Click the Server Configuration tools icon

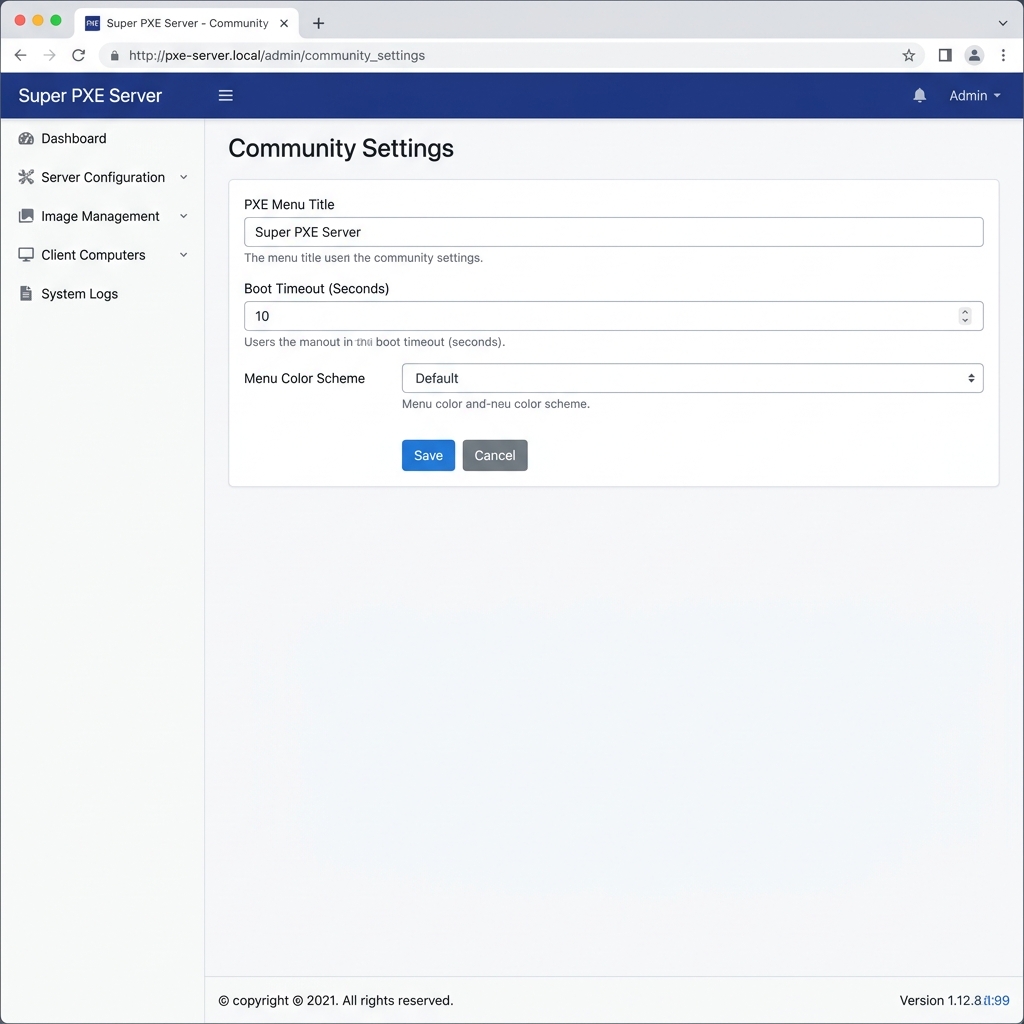pyautogui.click(x=26, y=177)
